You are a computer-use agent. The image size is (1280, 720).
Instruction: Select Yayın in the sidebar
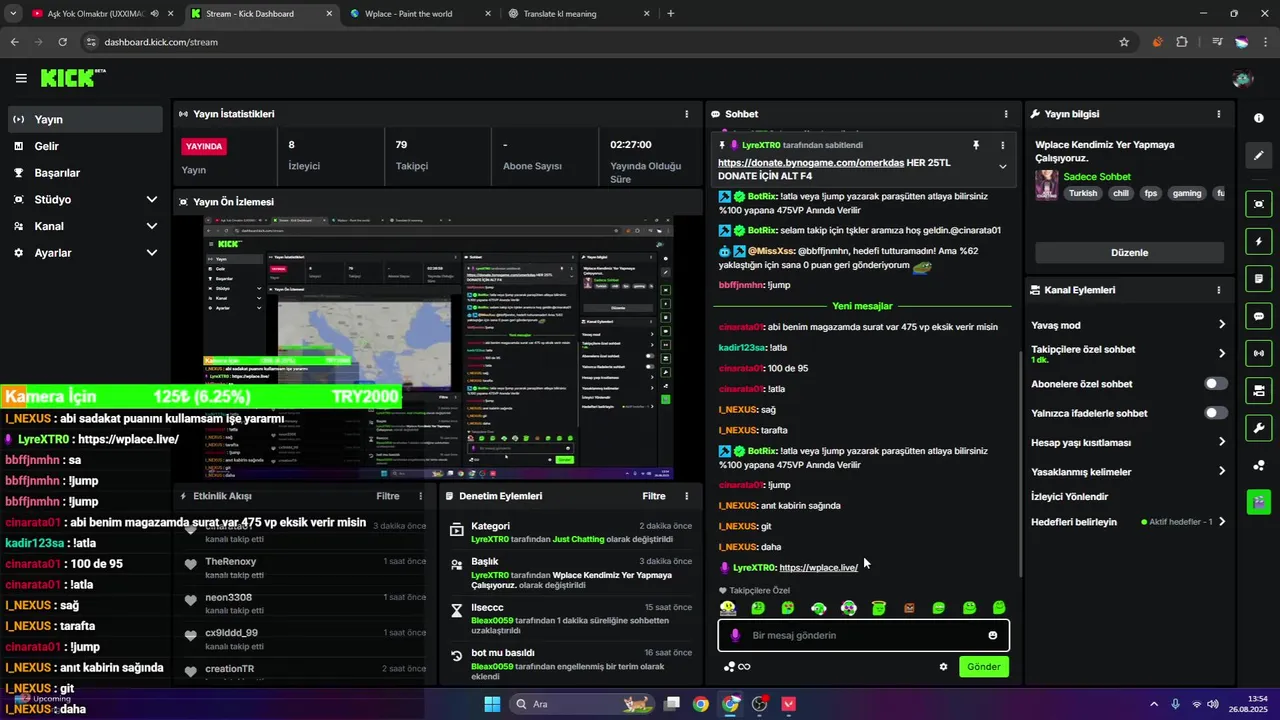(85, 119)
